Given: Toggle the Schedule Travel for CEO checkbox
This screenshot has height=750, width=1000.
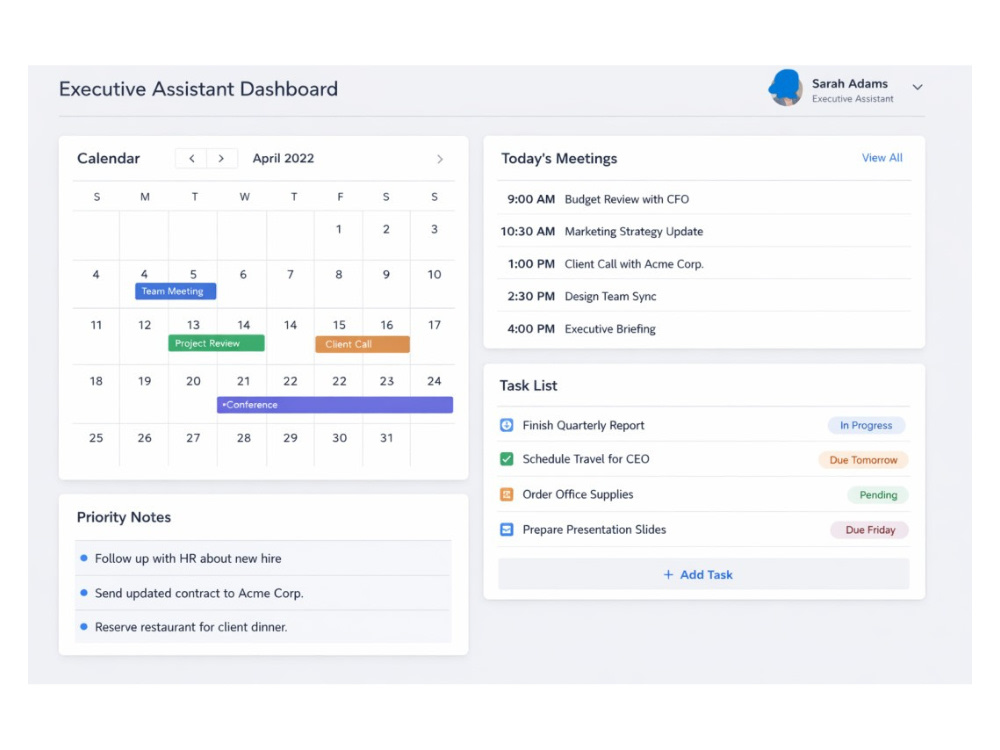Looking at the screenshot, I should 506,459.
